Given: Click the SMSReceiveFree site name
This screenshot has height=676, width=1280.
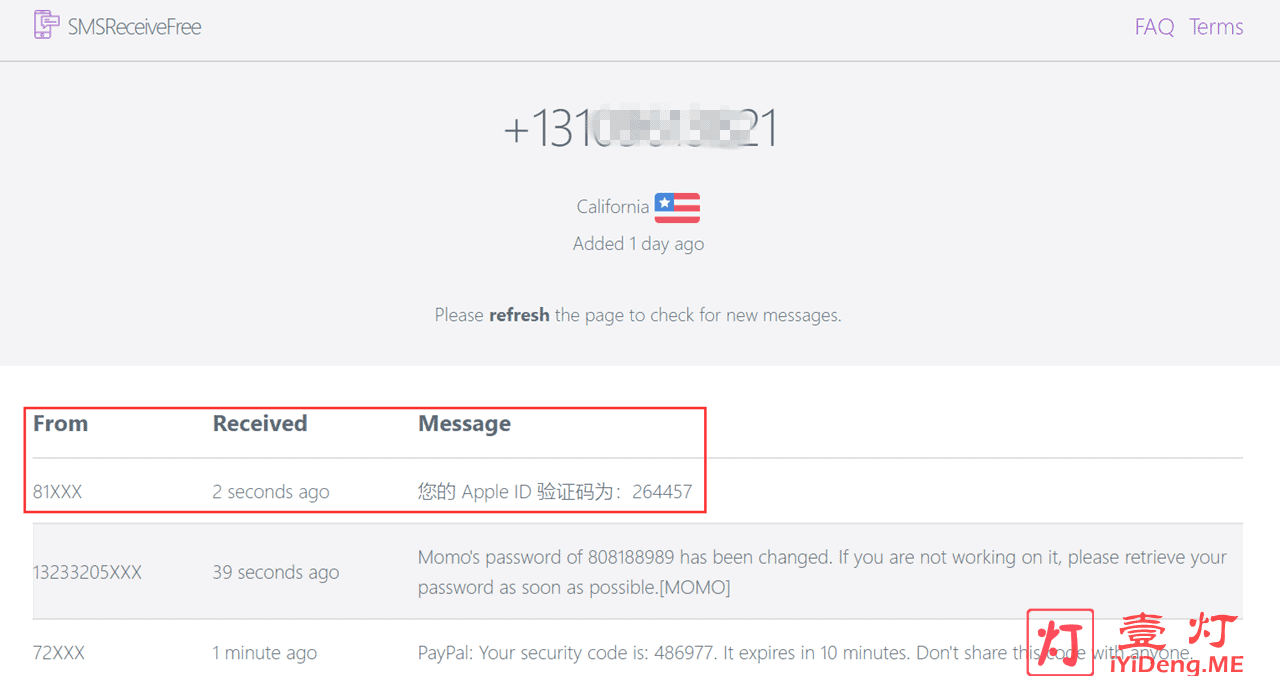Looking at the screenshot, I should [134, 27].
